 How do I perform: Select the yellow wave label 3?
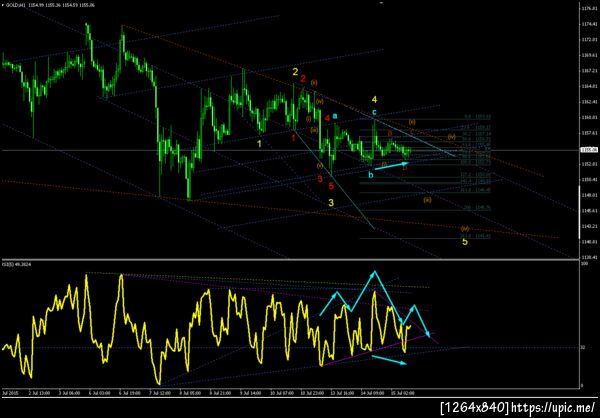pos(331,202)
